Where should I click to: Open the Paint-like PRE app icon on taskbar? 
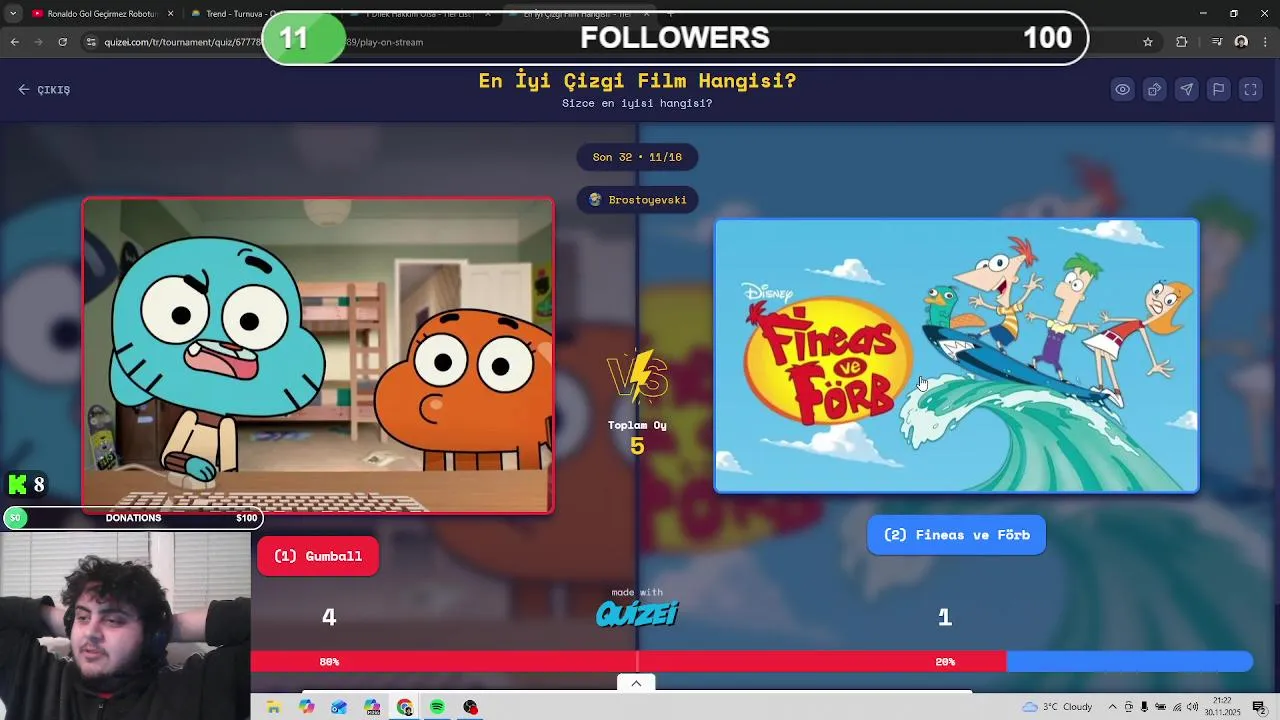click(372, 707)
